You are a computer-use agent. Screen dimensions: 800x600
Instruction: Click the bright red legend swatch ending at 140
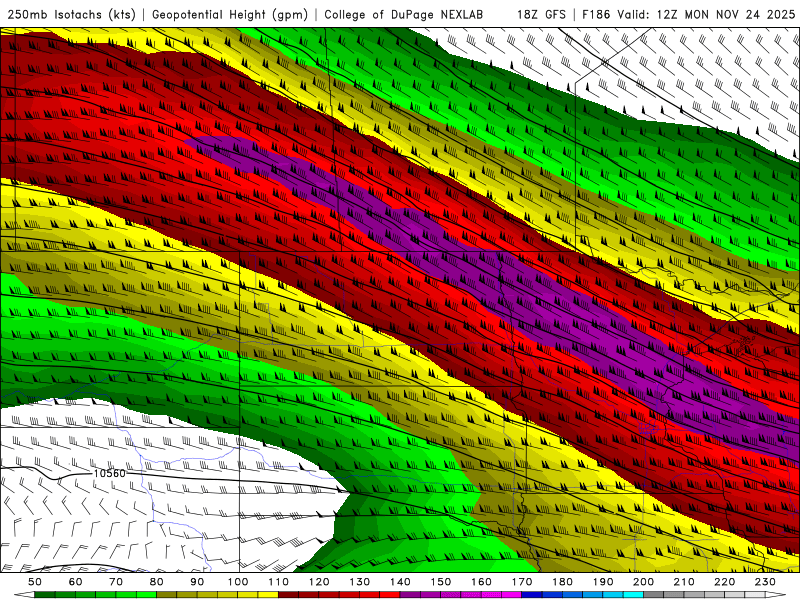390,595
